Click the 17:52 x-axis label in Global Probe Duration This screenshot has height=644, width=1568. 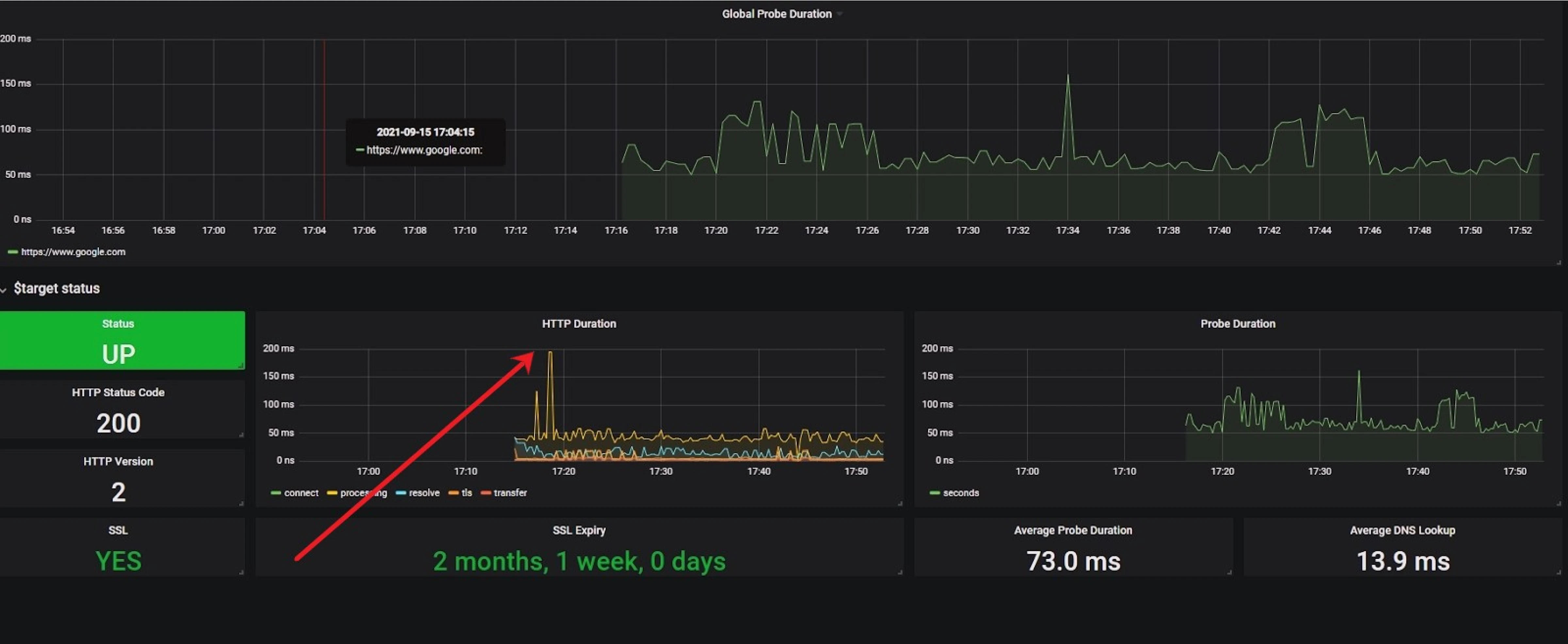1520,231
